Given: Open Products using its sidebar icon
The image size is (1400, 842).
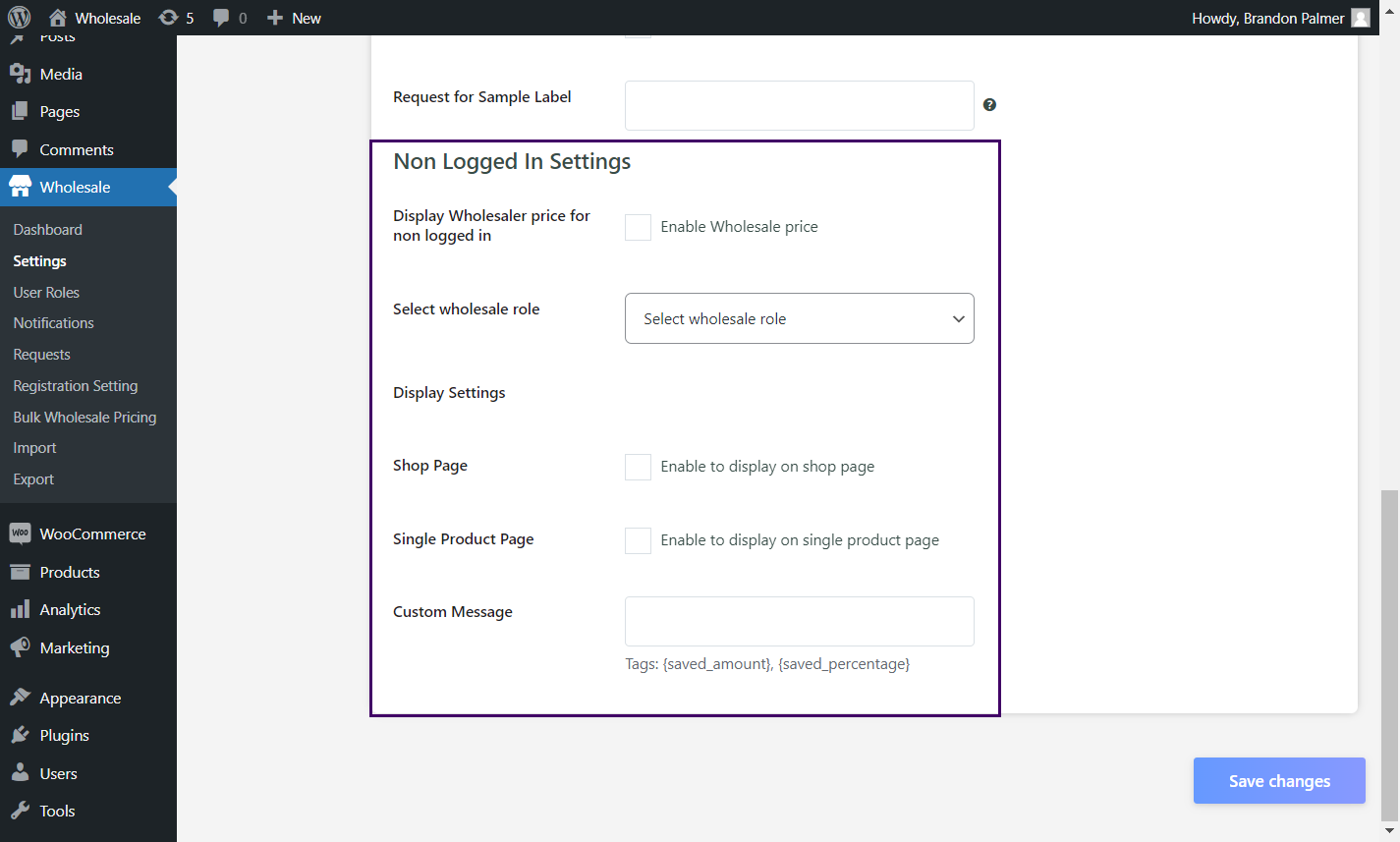Looking at the screenshot, I should (21, 572).
